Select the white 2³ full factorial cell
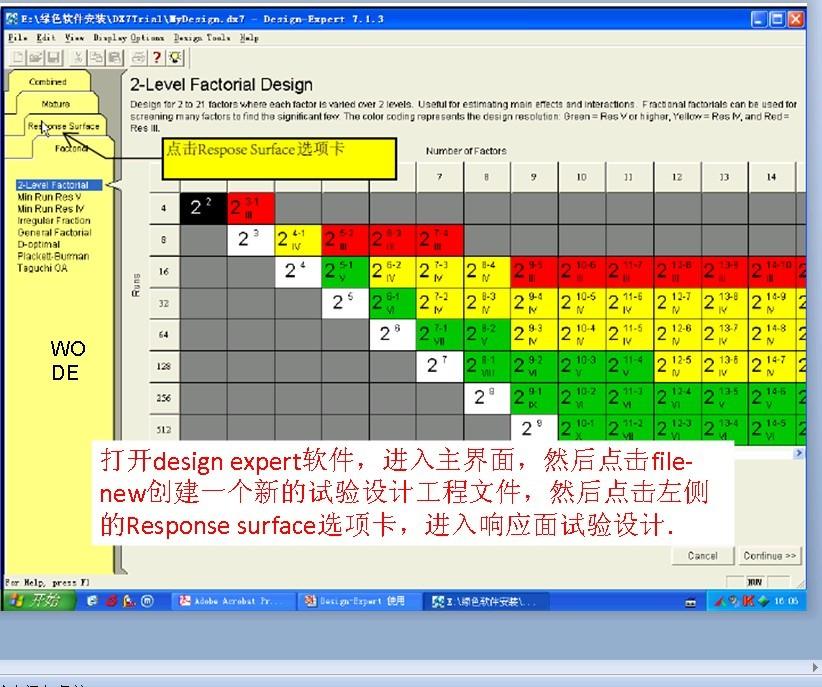822x687 pixels. pyautogui.click(x=251, y=240)
